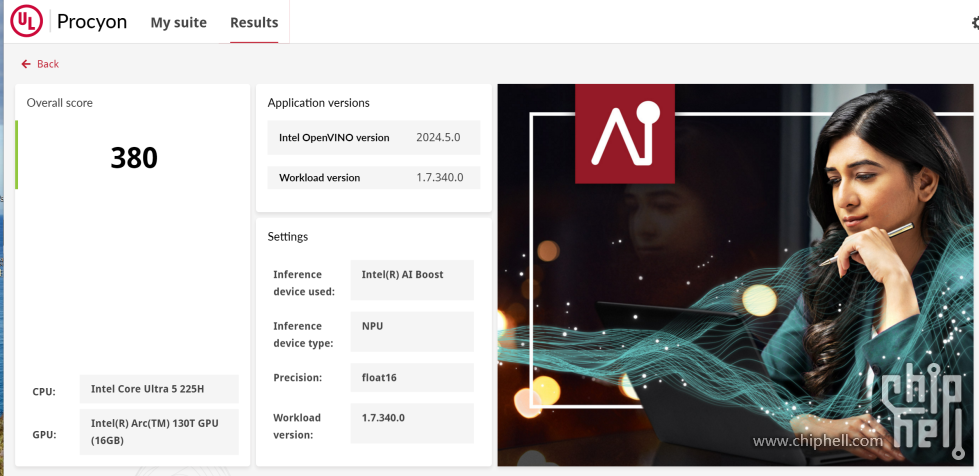Click the Precision label
Viewport: 979px width, 476px height.
tap(298, 378)
